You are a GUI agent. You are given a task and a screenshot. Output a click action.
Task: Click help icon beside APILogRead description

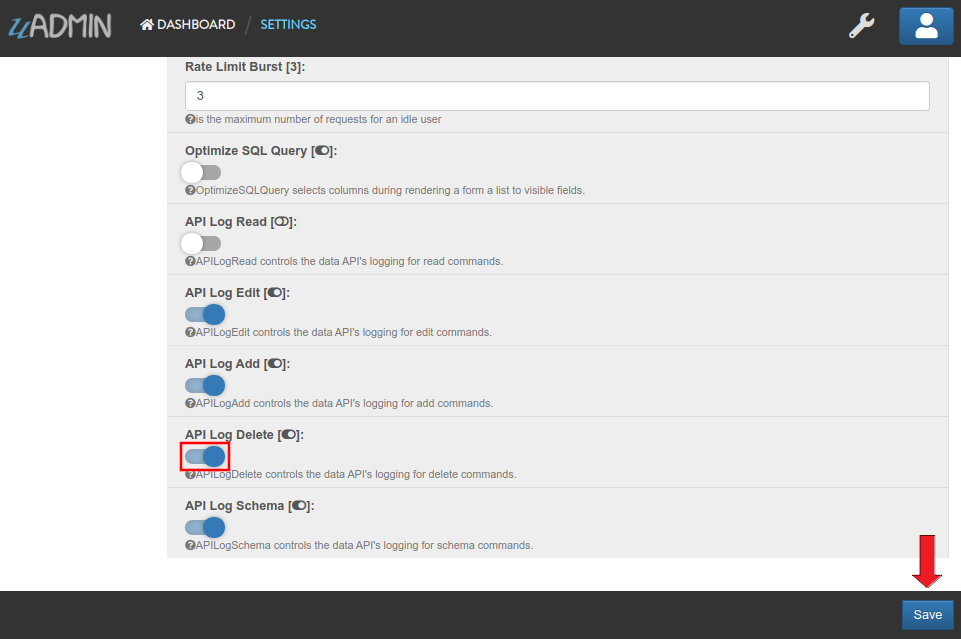[190, 262]
